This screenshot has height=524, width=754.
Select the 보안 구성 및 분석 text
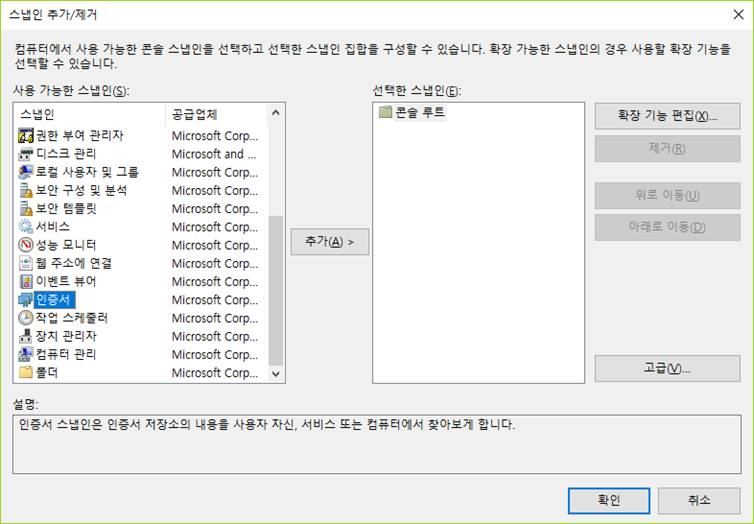pos(82,190)
